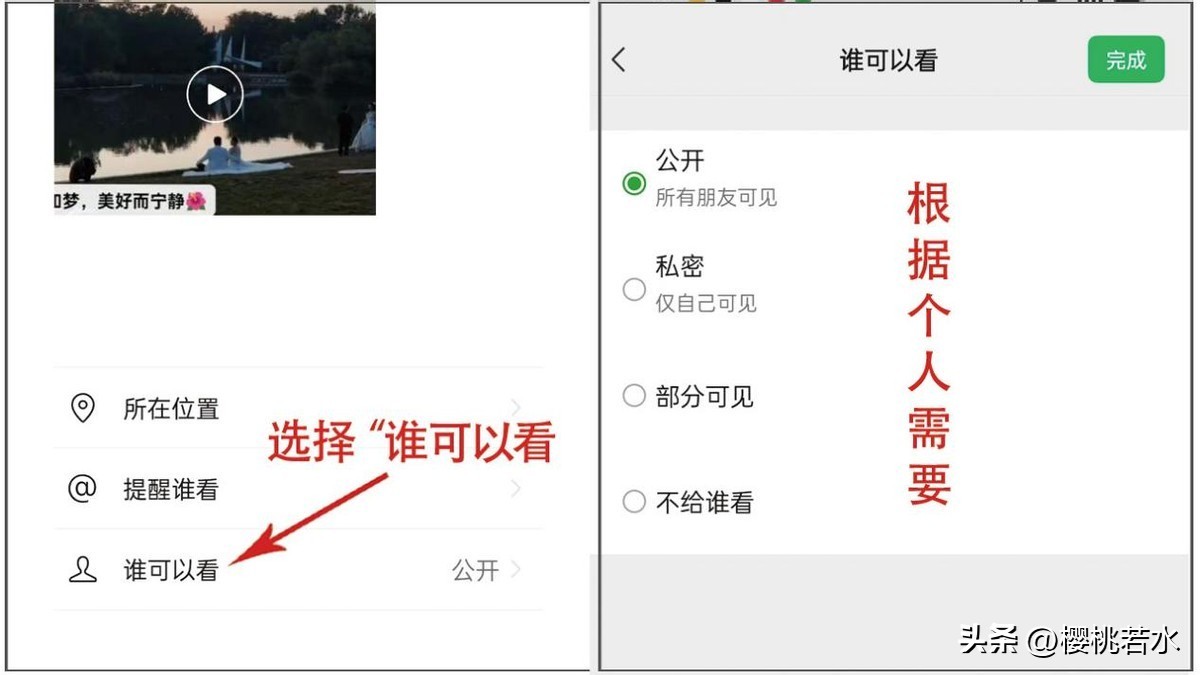The height and width of the screenshot is (675, 1200).
Task: Open the 谁可以看 menu item
Action: tap(298, 570)
